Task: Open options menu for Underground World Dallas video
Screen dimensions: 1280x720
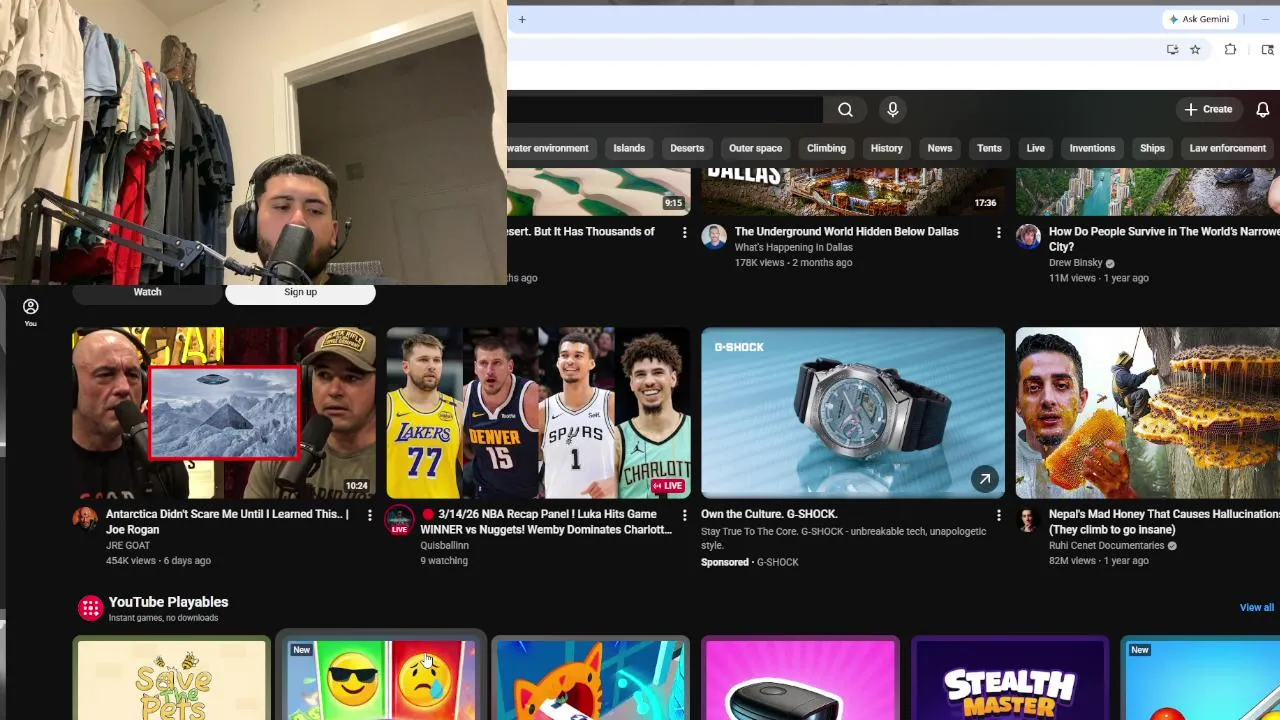Action: coord(998,232)
